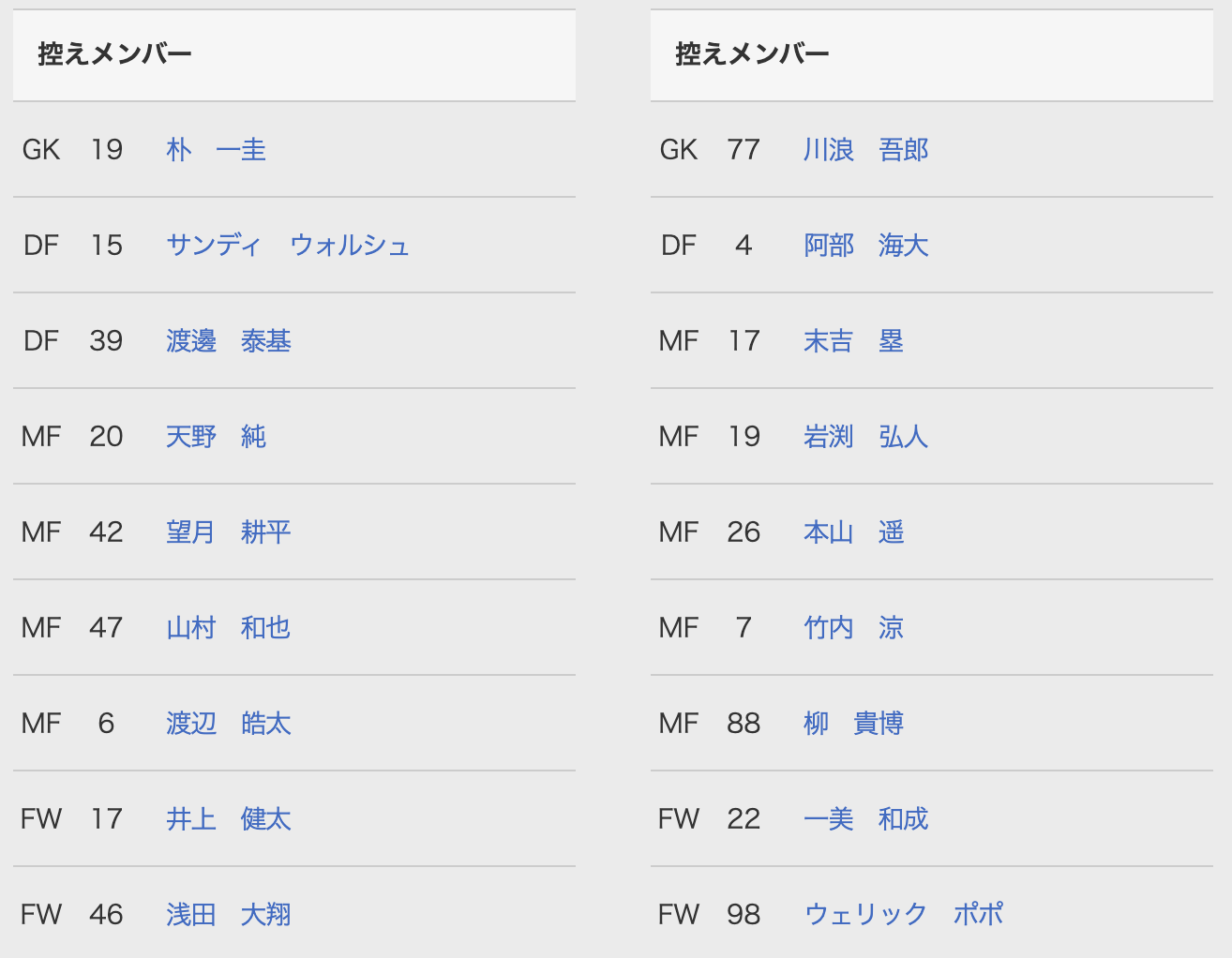Select 柳 貴博 player link

(x=853, y=724)
